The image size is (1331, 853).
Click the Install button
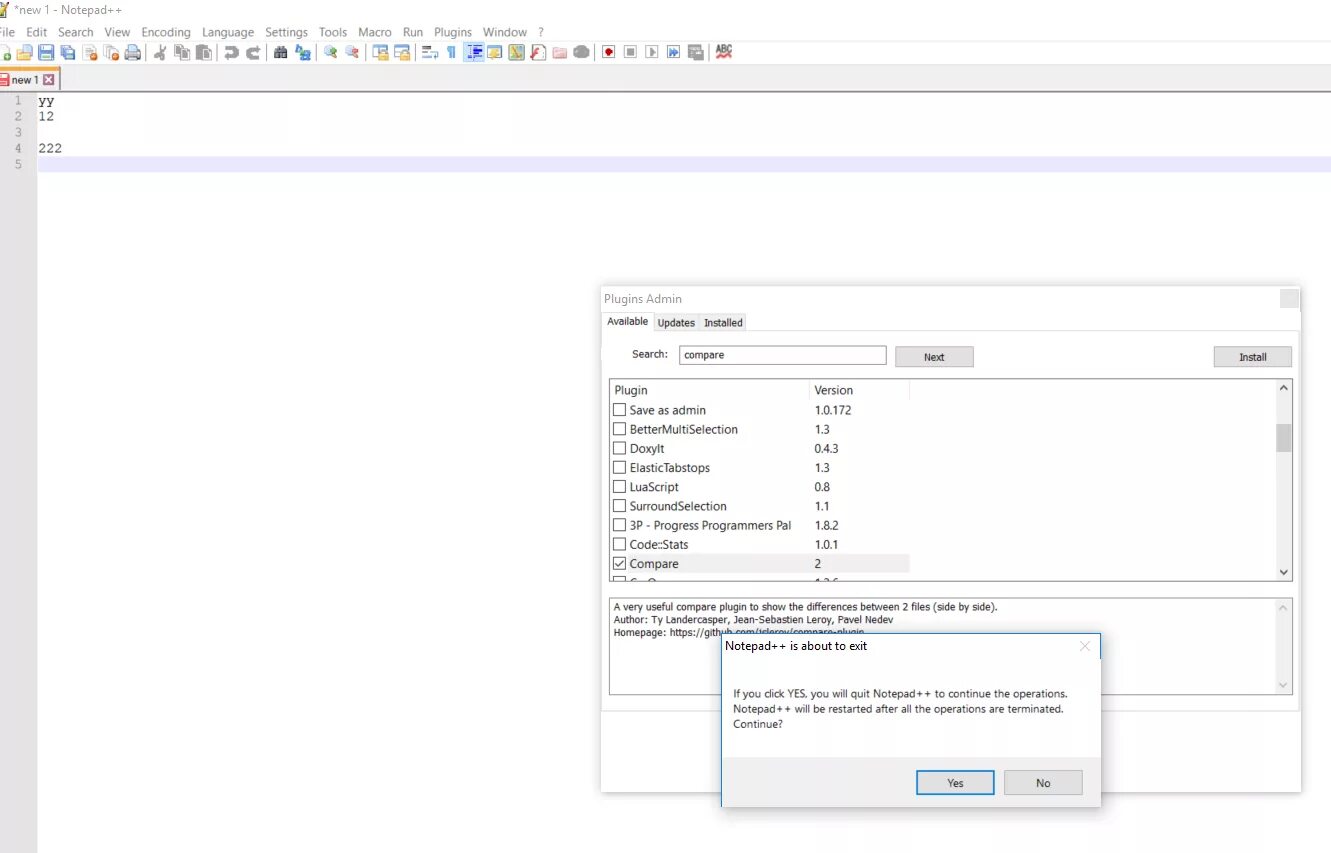1253,357
